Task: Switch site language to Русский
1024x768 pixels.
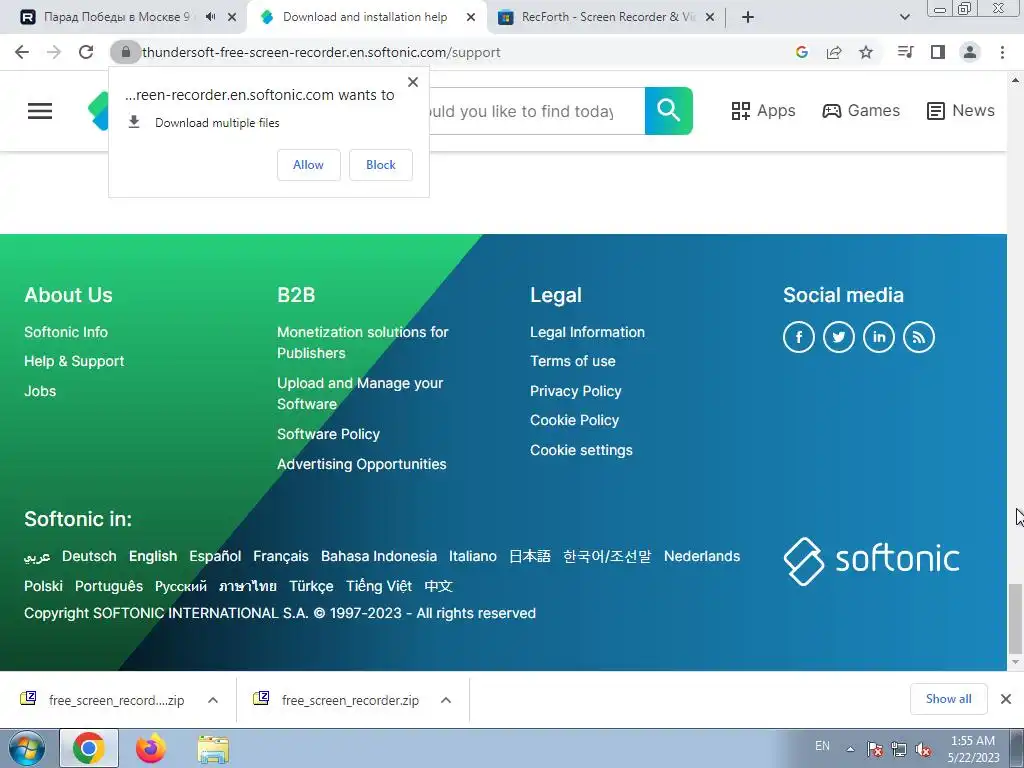Action: [x=181, y=586]
